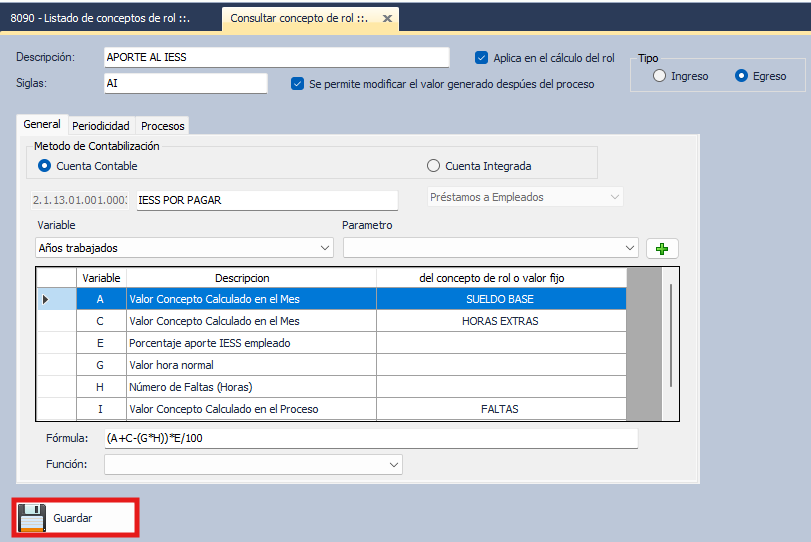Select the Egreso type option
Screen dimensions: 811x542
tap(741, 76)
